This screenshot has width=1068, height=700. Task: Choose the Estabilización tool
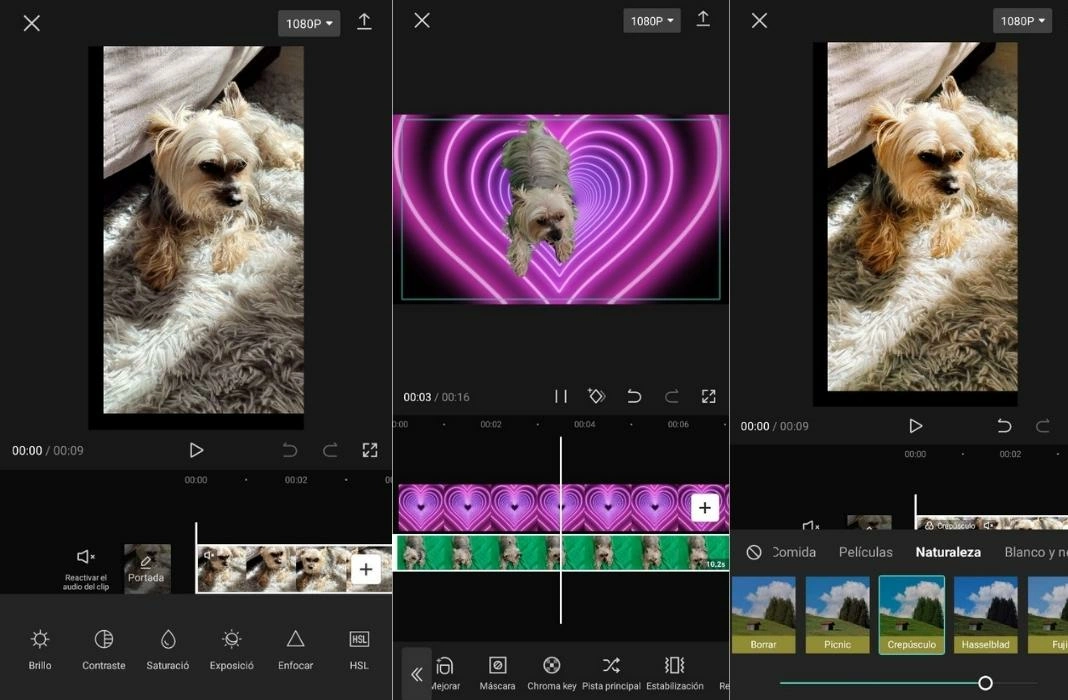(x=674, y=672)
